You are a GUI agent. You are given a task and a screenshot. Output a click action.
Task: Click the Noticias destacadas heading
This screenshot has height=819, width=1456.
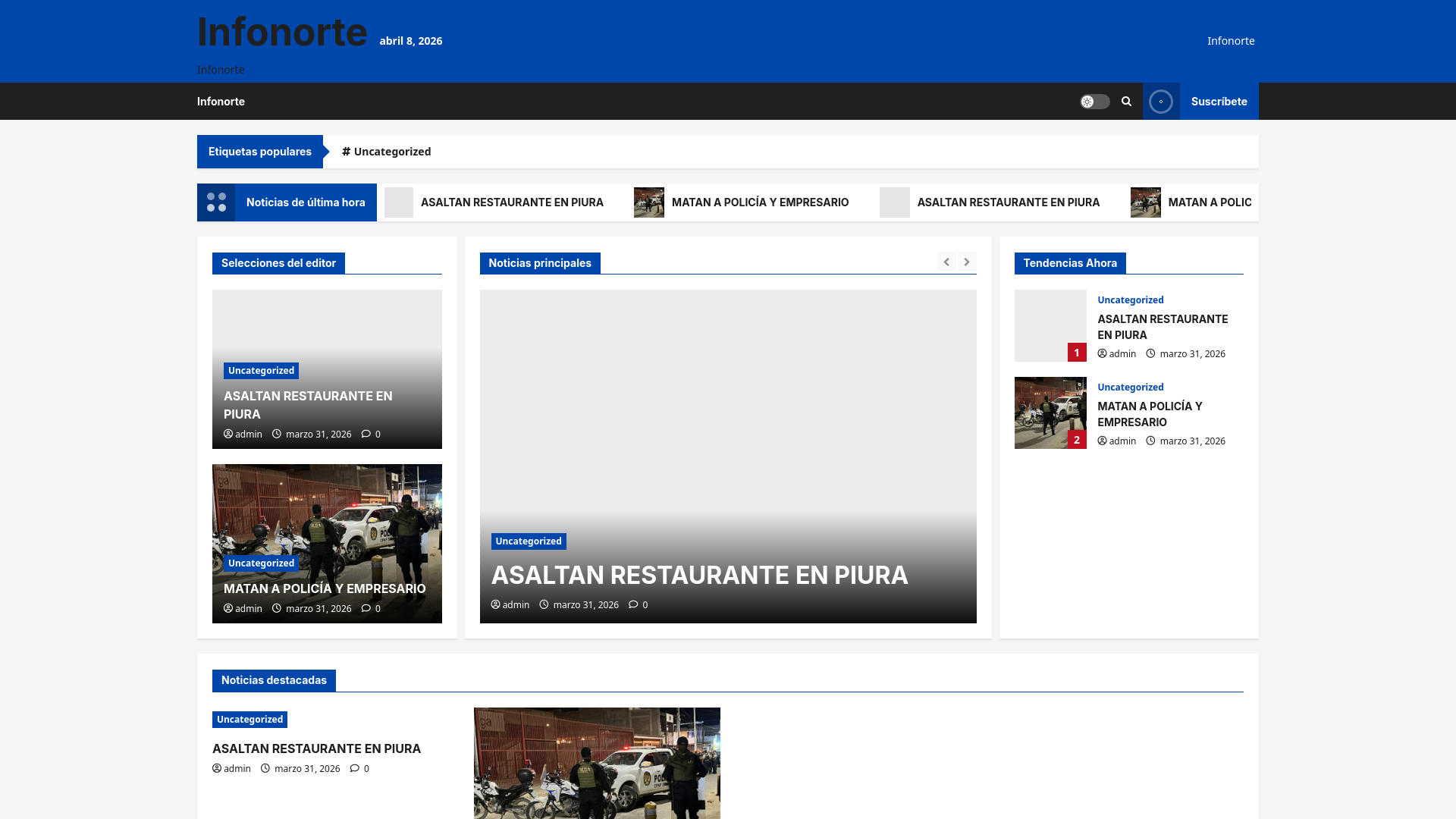coord(274,680)
